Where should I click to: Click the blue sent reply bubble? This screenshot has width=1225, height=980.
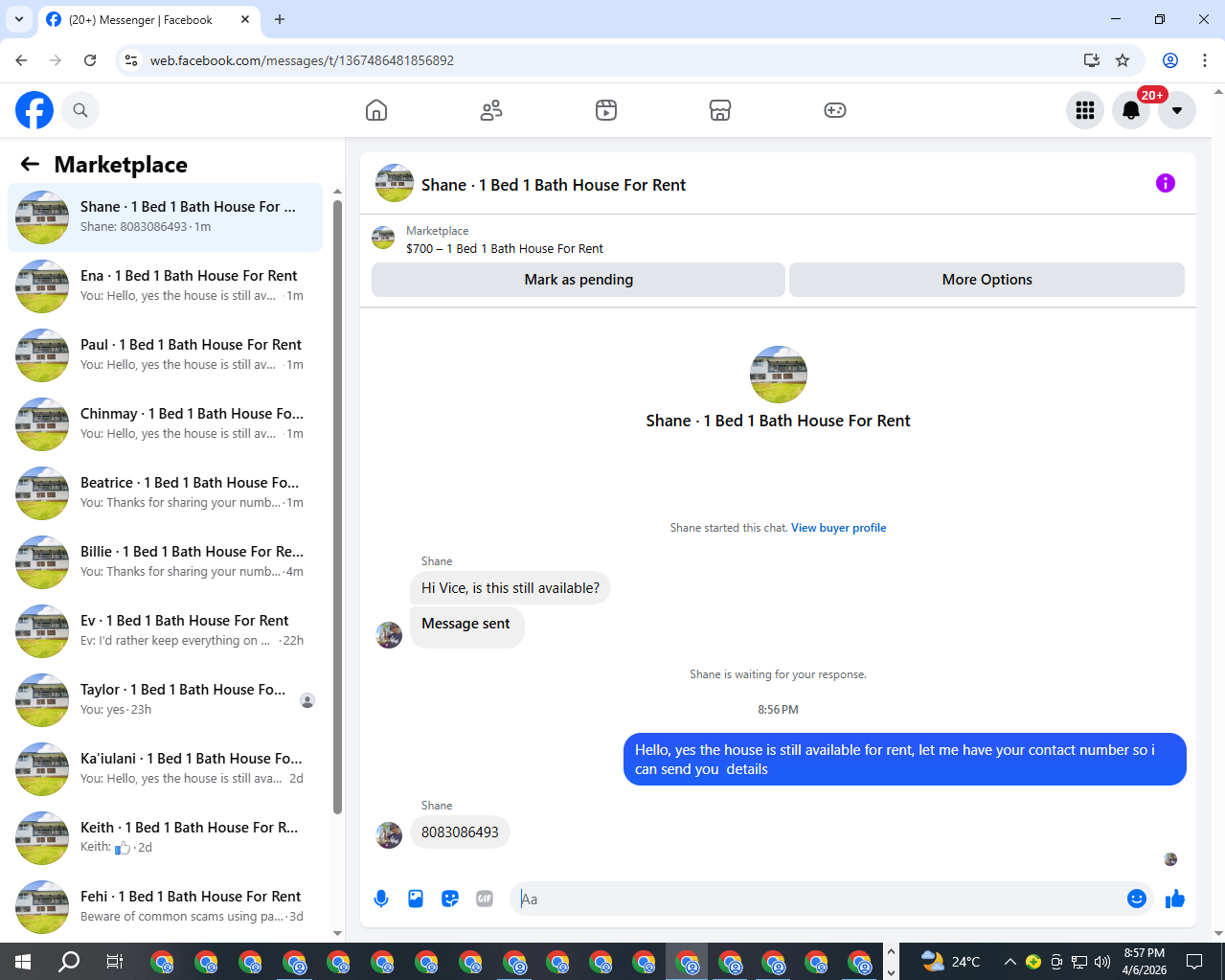tap(905, 760)
